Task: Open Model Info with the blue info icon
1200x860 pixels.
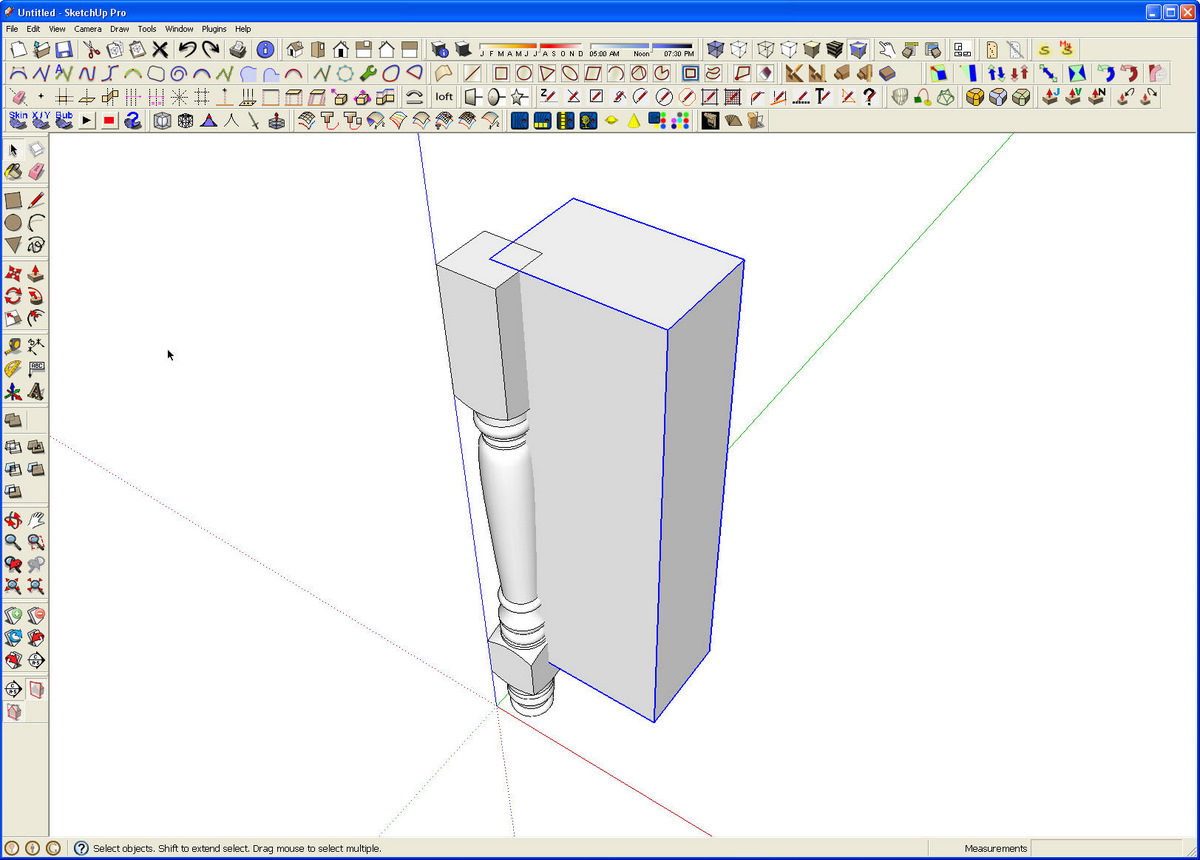Action: 264,48
